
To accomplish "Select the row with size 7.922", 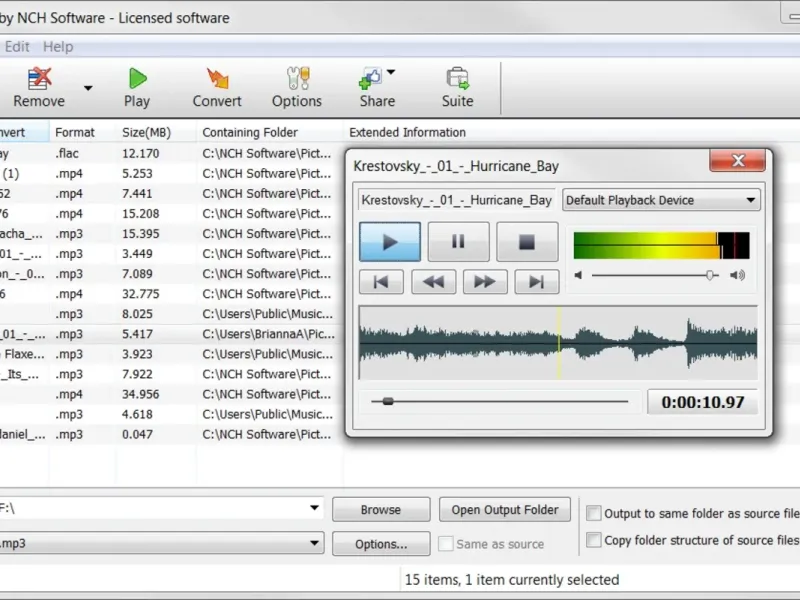I will click(171, 374).
